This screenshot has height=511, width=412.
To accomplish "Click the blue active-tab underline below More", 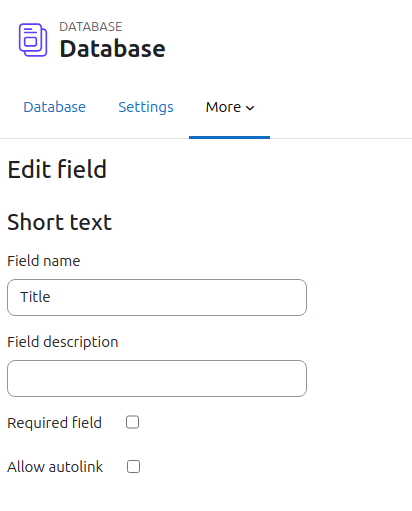I will click(x=229, y=137).
